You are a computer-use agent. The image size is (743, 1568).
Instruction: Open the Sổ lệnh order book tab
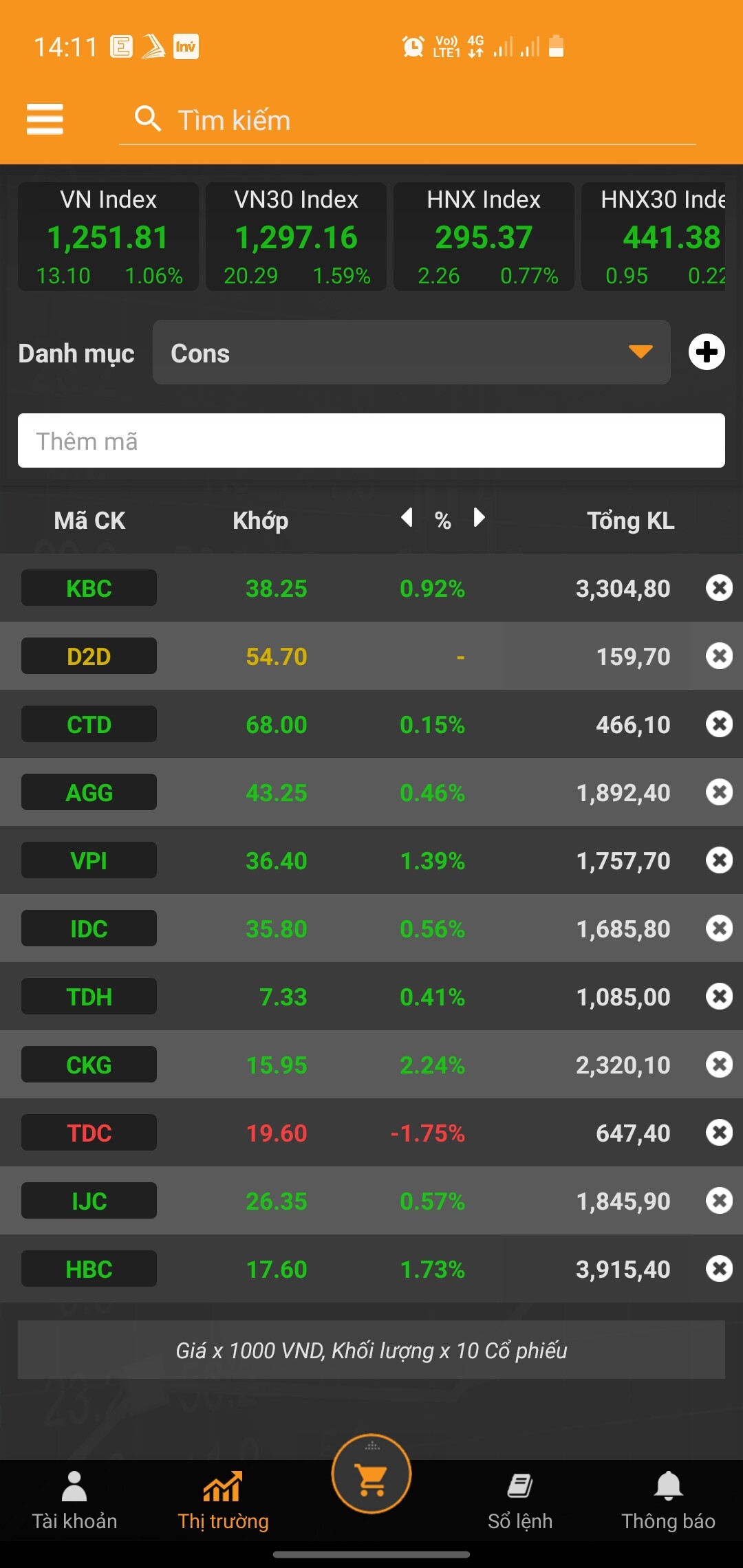click(520, 1499)
